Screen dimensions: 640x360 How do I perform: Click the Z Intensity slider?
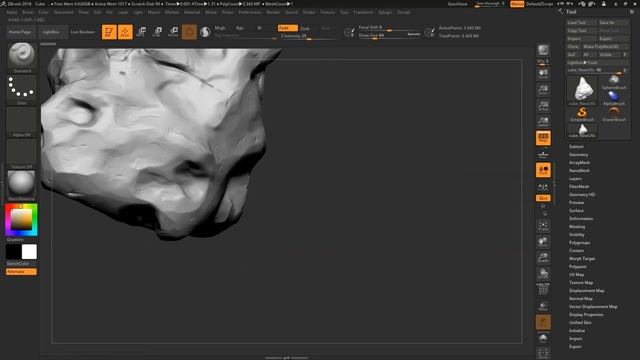coord(309,36)
